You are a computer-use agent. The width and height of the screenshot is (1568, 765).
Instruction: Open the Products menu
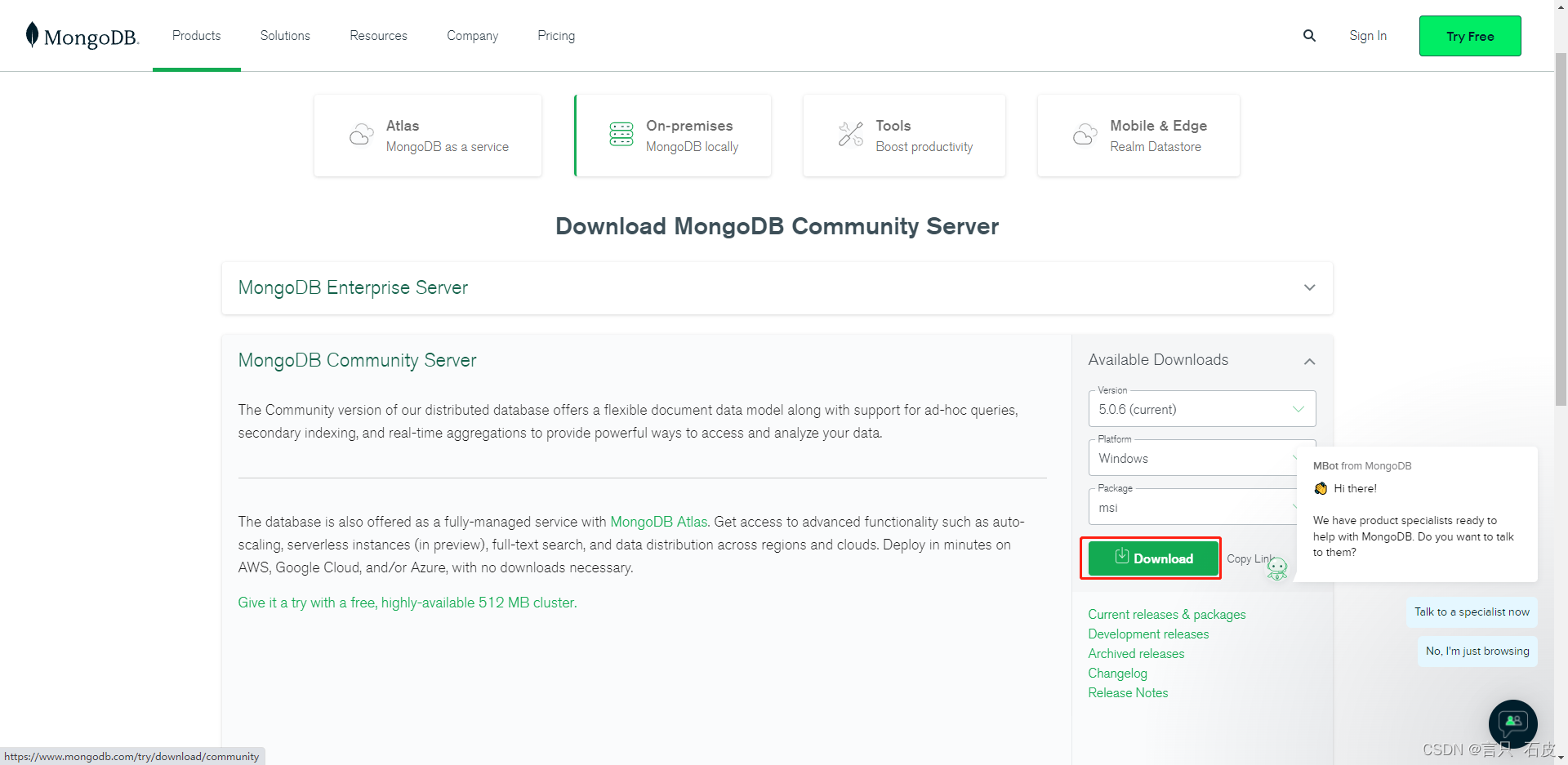pos(196,36)
